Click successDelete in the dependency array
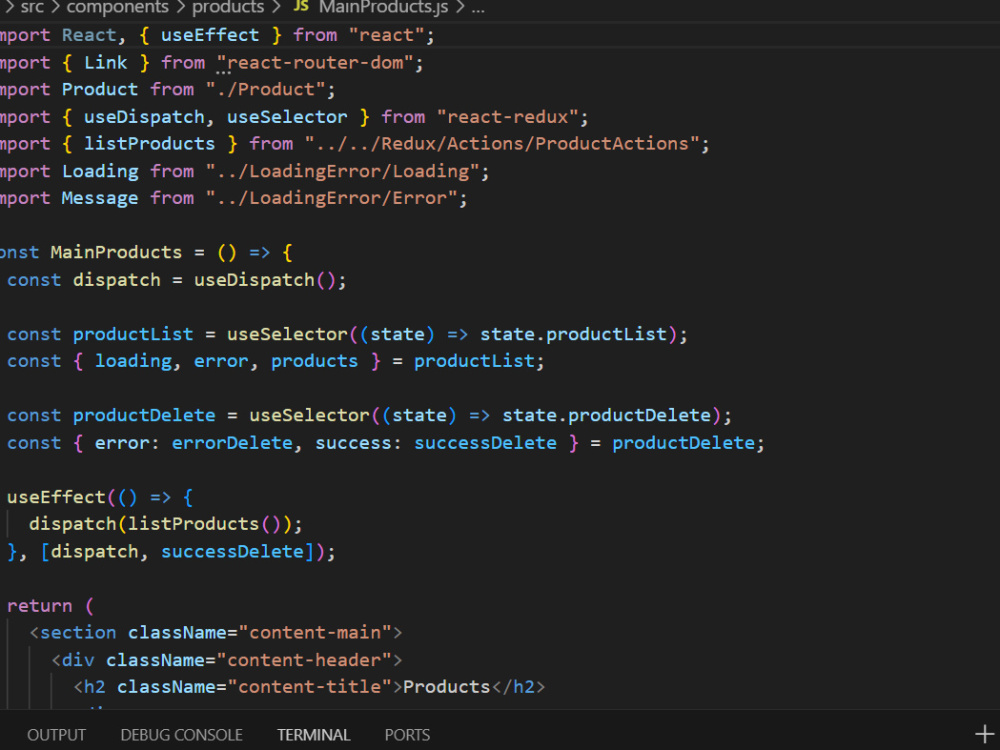The image size is (1000, 750). tap(232, 552)
